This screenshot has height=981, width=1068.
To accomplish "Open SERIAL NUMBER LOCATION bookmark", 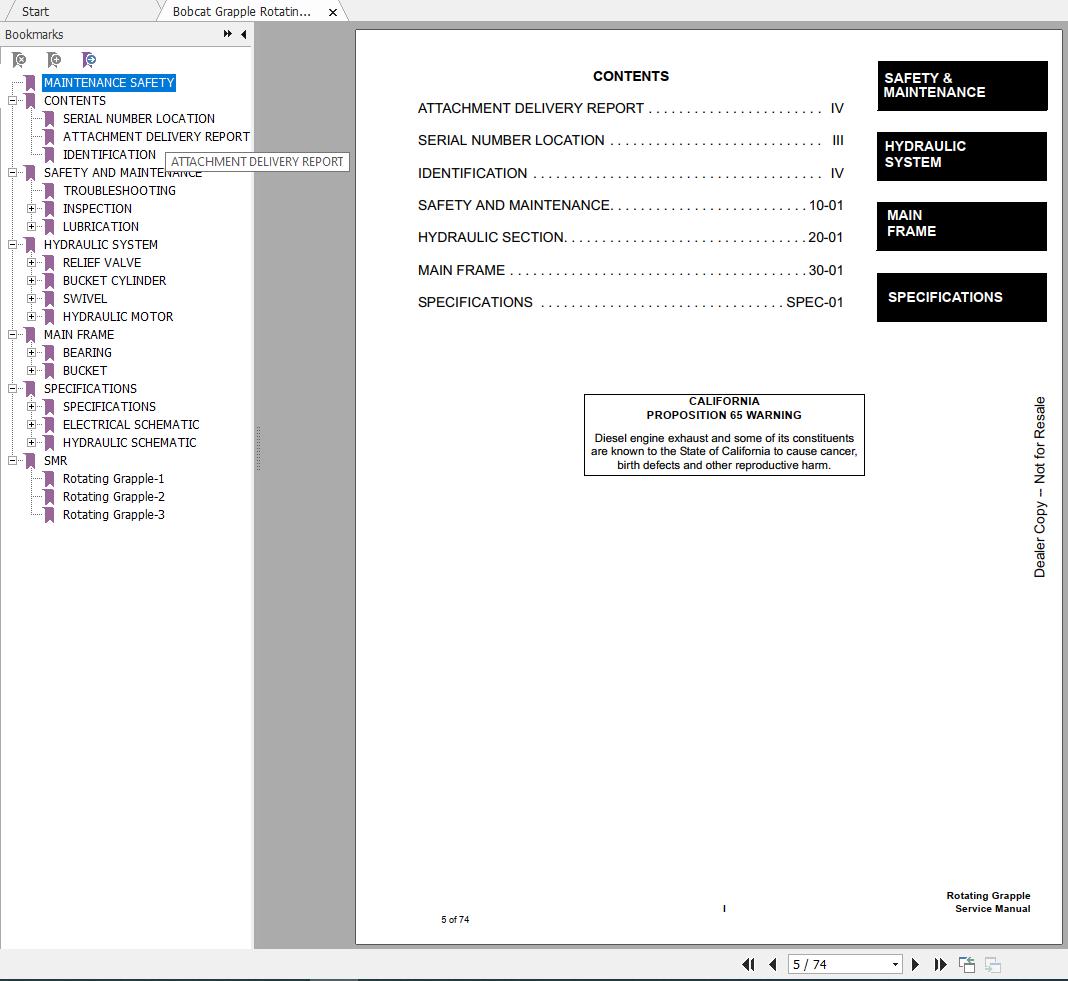I will click(x=139, y=119).
